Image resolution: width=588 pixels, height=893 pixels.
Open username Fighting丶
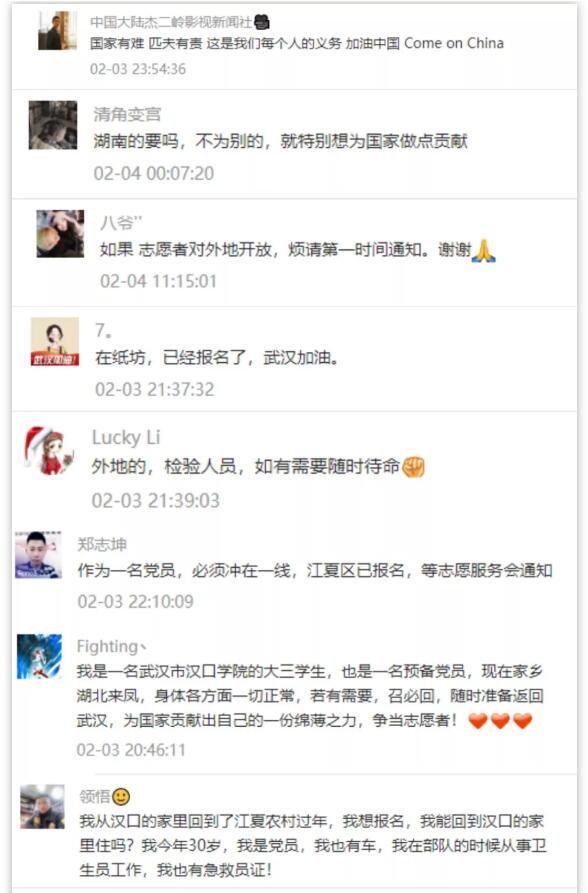click(x=112, y=646)
